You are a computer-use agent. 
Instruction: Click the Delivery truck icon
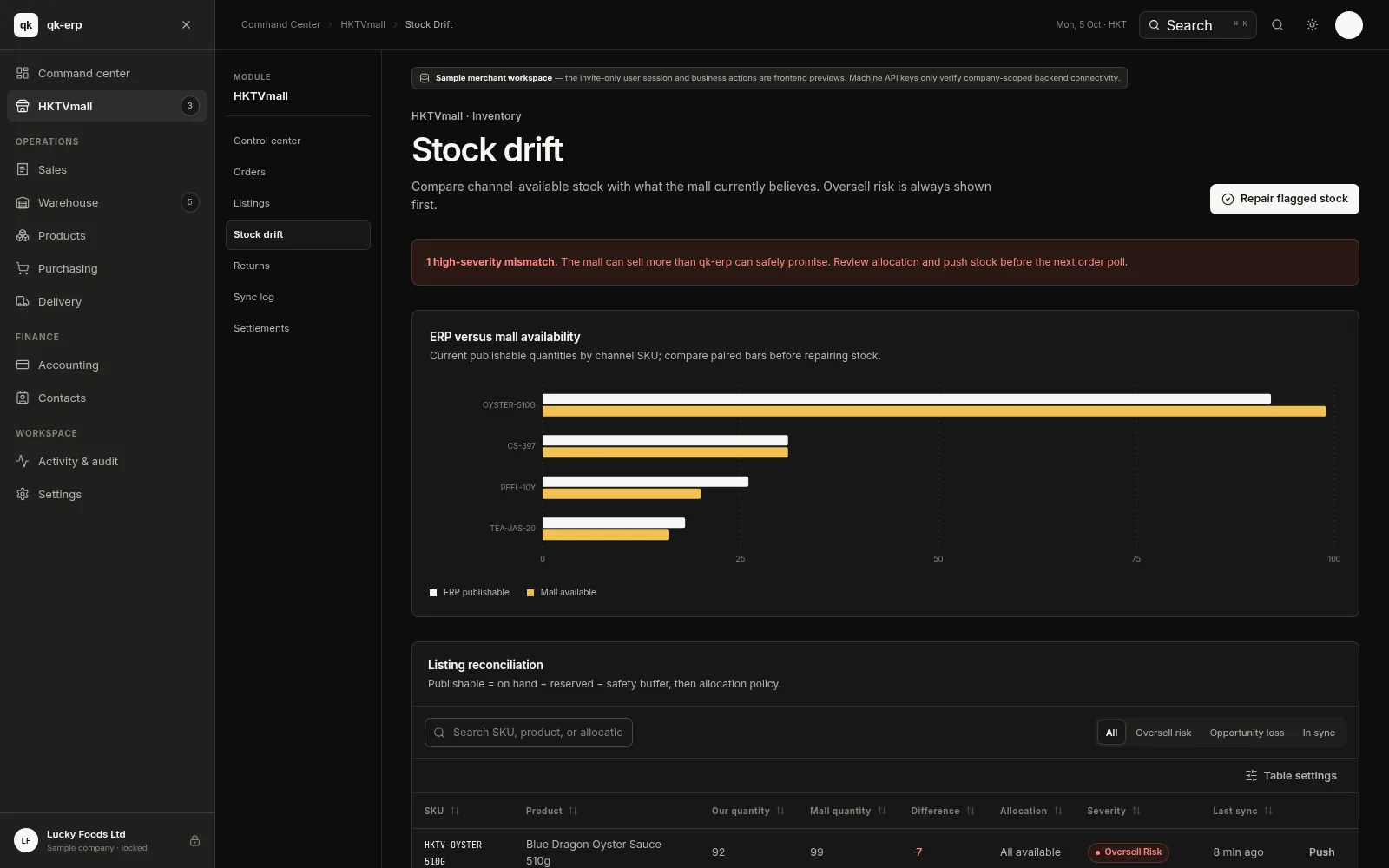tap(23, 301)
